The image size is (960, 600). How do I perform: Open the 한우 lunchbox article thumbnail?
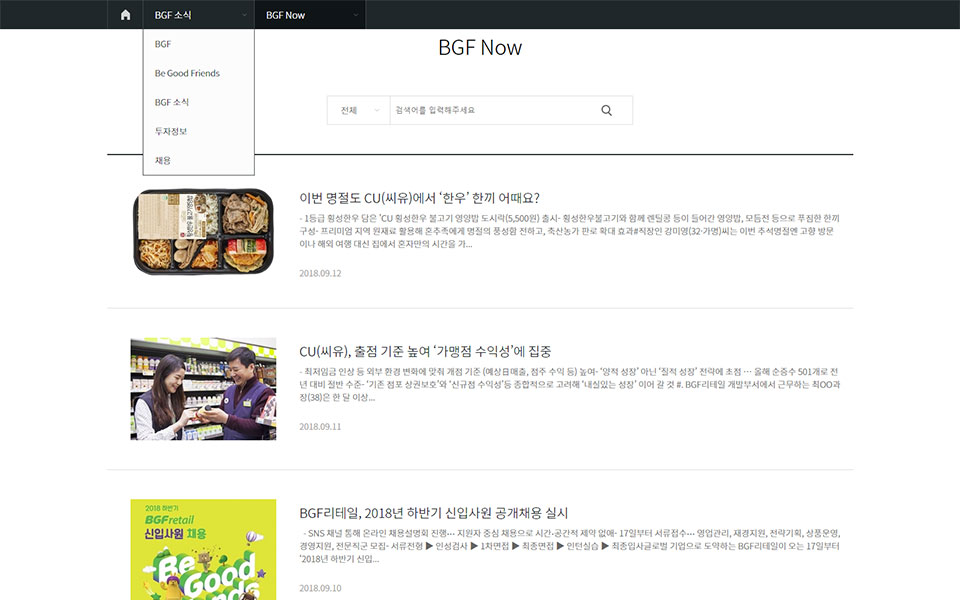click(x=203, y=232)
